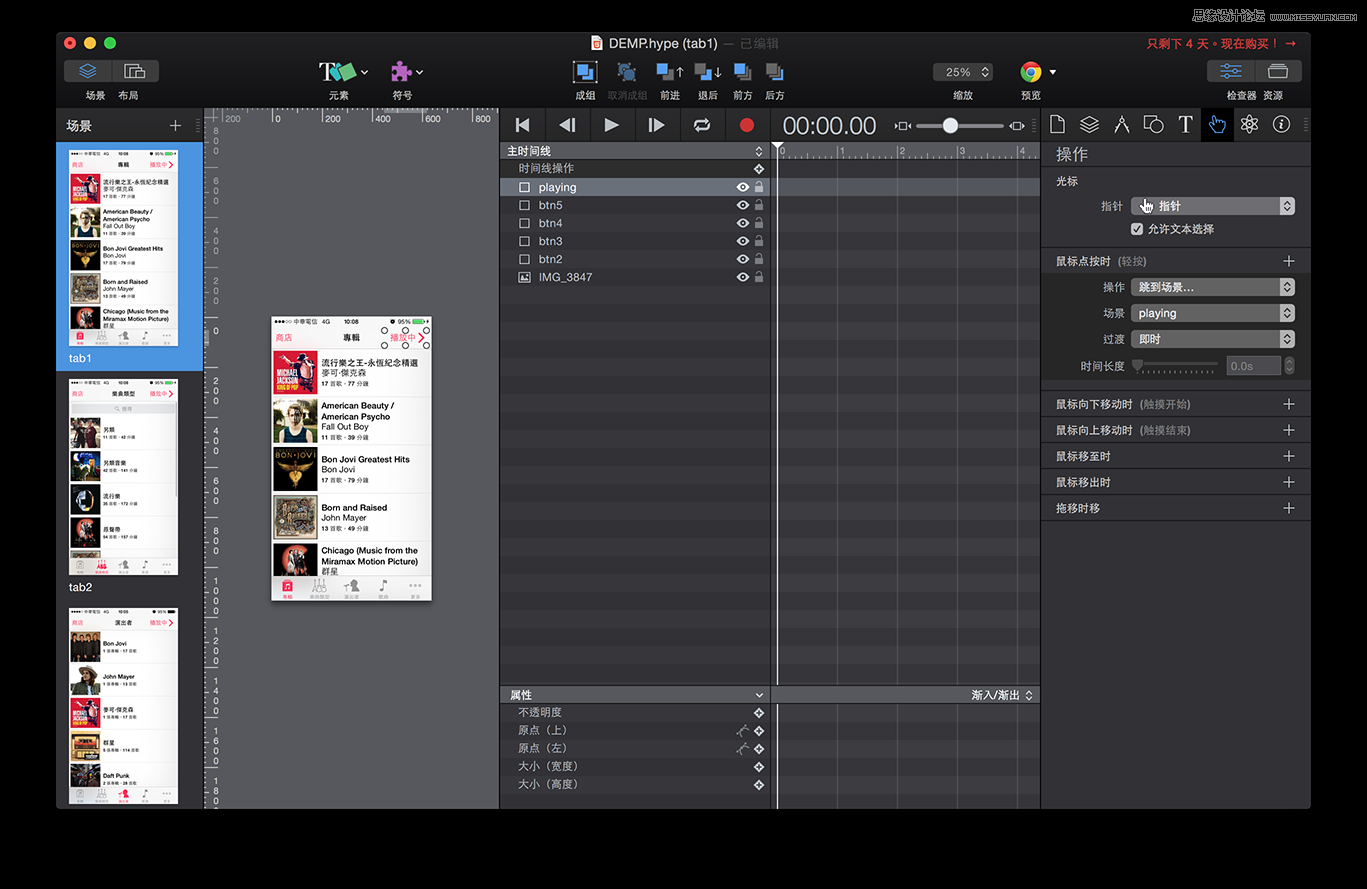
Task: Open the target scene dropdown
Action: pyautogui.click(x=1213, y=313)
